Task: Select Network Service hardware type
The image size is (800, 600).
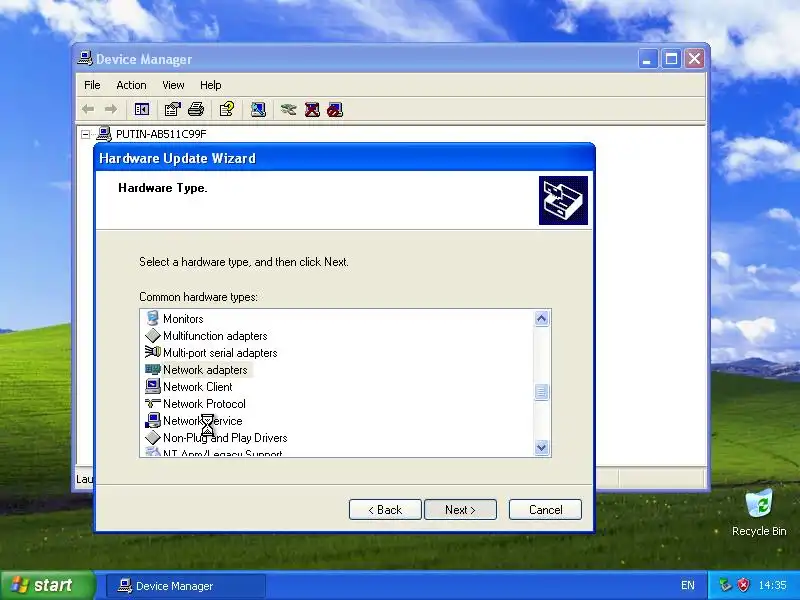Action: click(x=203, y=421)
